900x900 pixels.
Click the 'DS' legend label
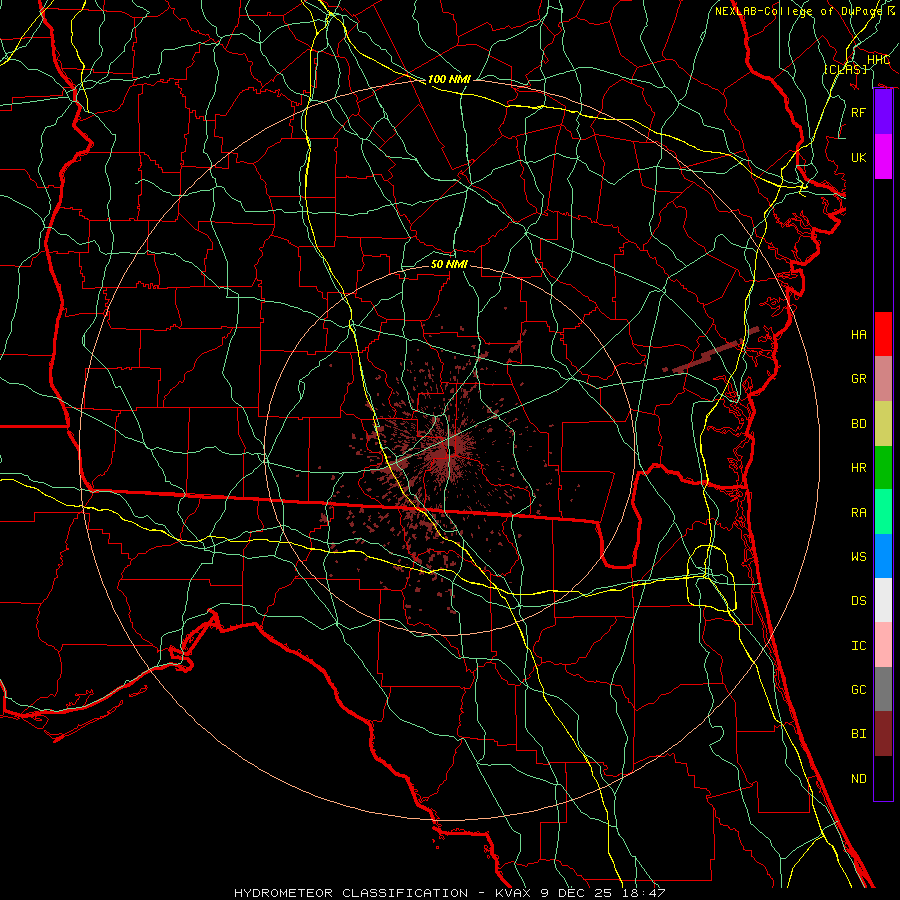click(859, 601)
